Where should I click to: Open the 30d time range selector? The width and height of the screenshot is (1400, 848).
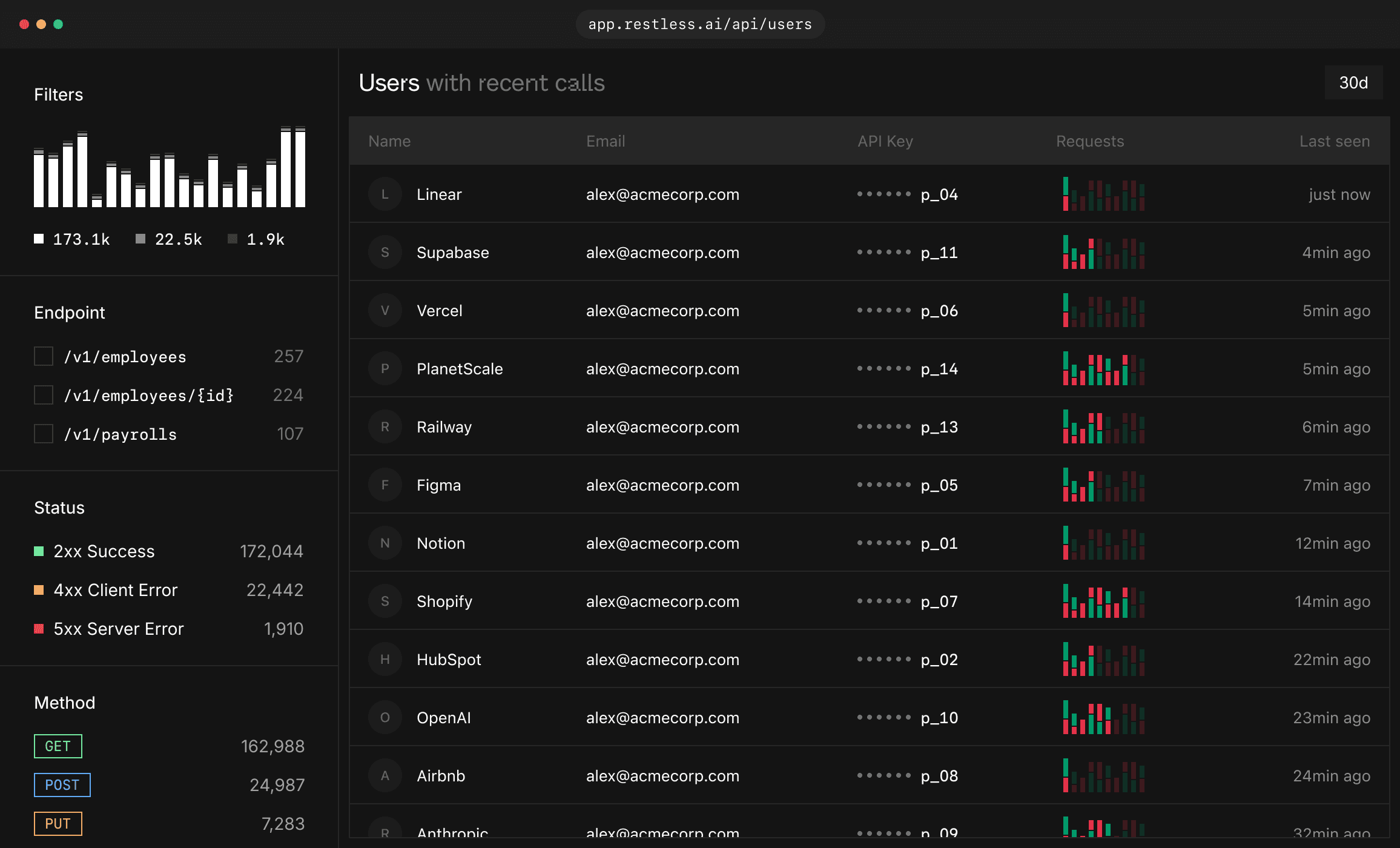(x=1353, y=82)
